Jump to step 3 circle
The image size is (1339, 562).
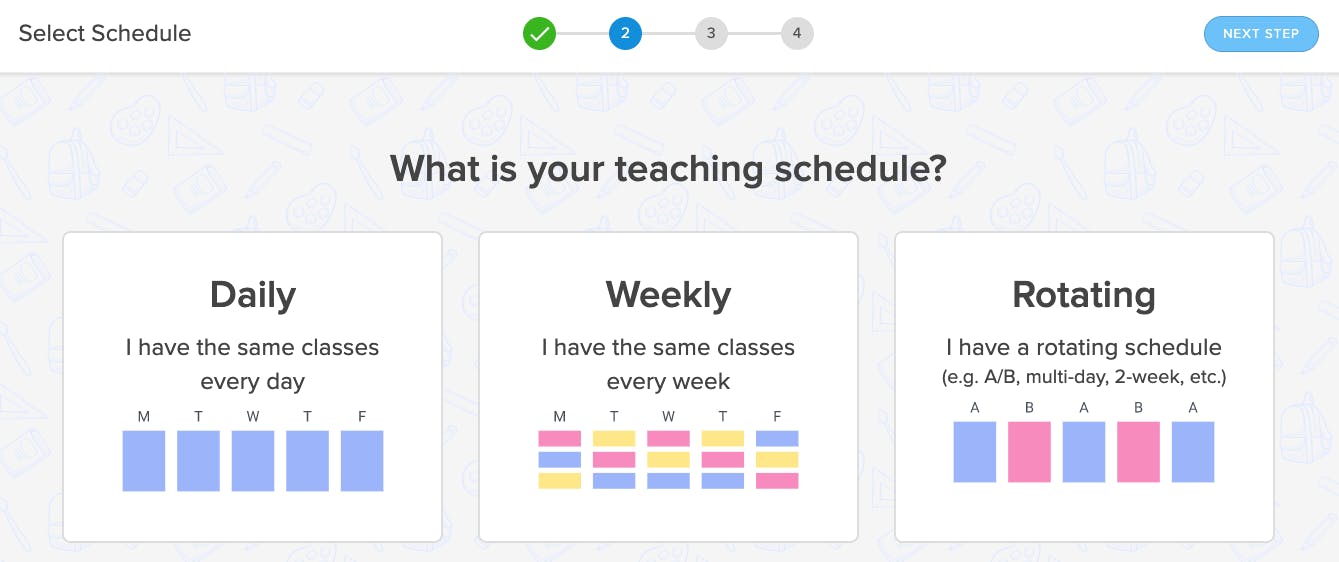click(x=711, y=34)
